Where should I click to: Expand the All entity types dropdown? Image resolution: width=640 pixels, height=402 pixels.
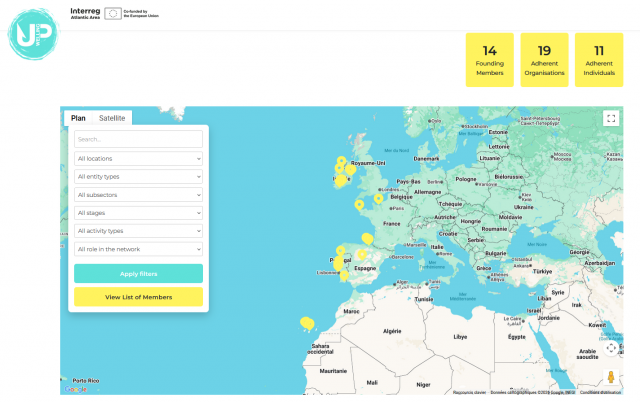coord(138,176)
